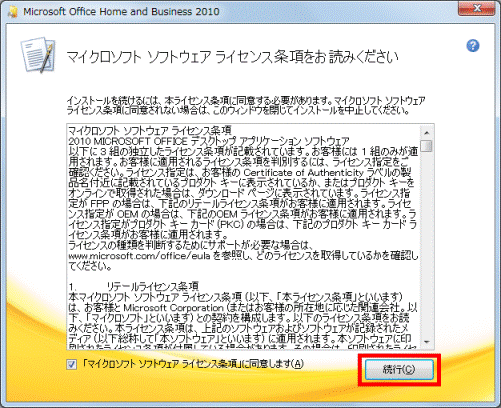Click the 続行(C) continue button
Screen dimensions: 501x408
coord(399,370)
